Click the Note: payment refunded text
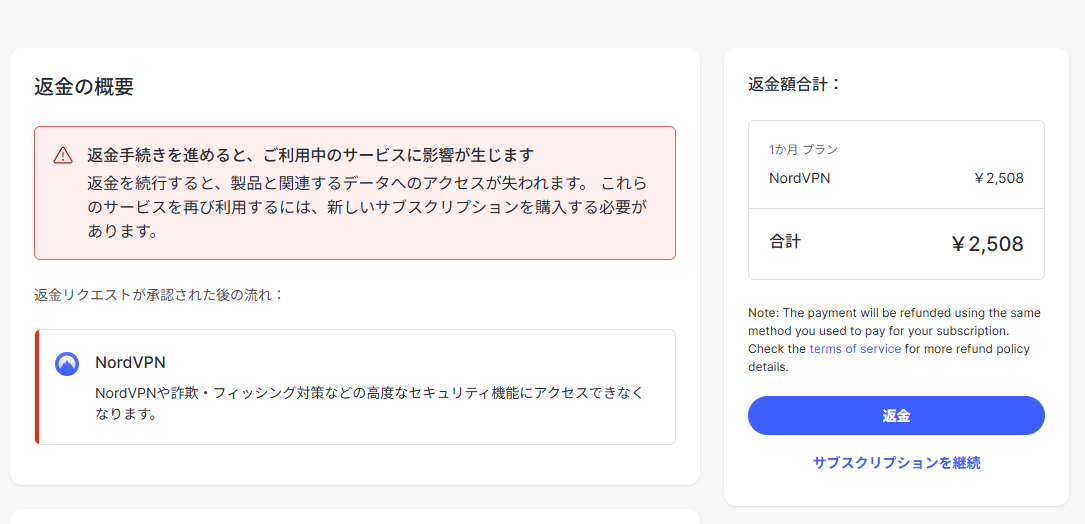Image resolution: width=1085 pixels, height=524 pixels. point(894,339)
